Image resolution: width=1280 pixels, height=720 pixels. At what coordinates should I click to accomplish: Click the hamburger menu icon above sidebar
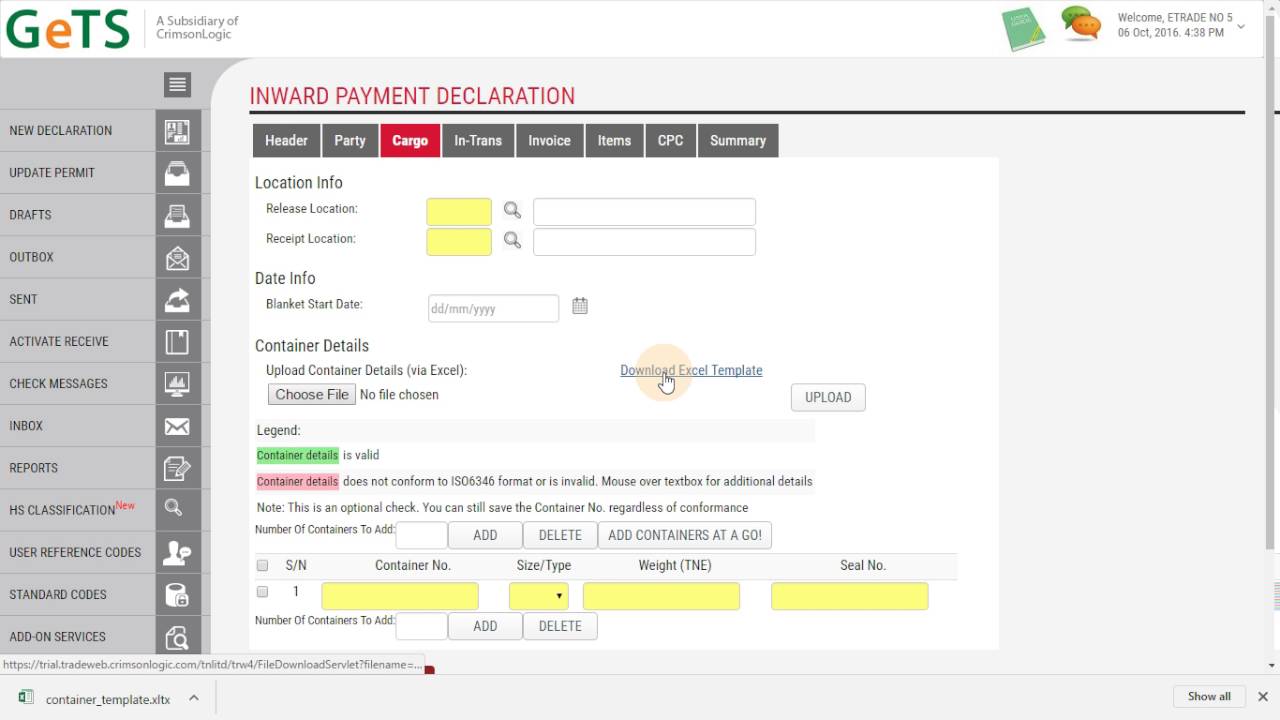[177, 84]
